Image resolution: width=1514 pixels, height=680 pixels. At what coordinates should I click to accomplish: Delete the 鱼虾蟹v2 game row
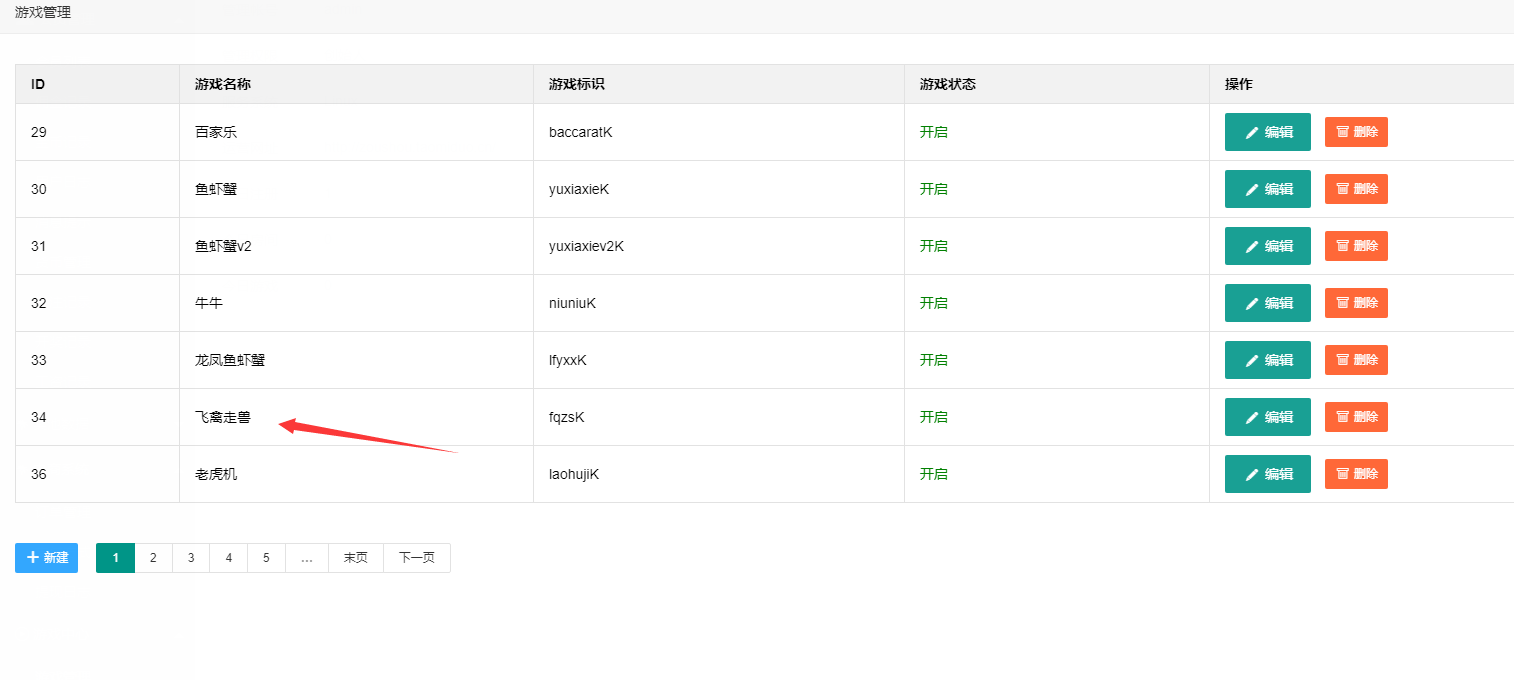[1356, 246]
